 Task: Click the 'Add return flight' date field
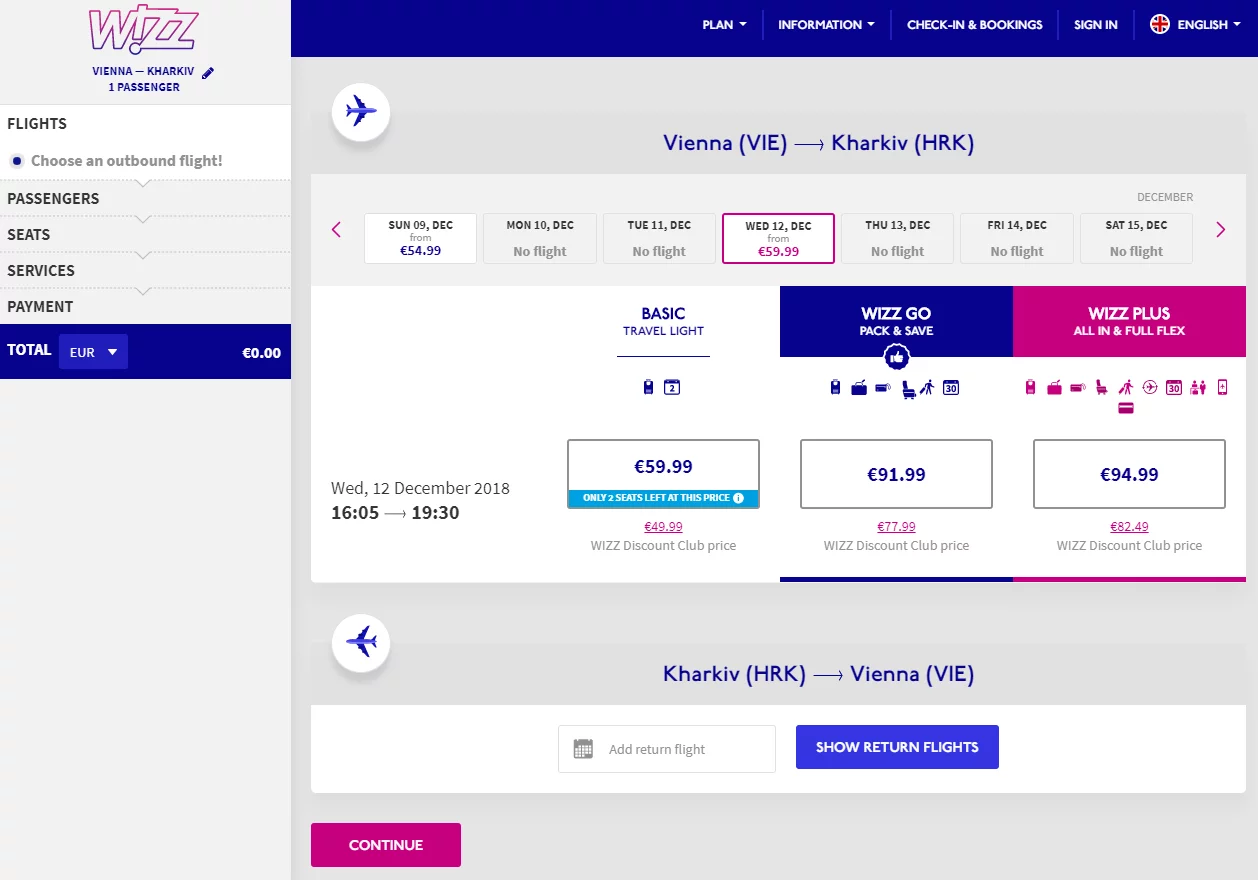click(667, 749)
